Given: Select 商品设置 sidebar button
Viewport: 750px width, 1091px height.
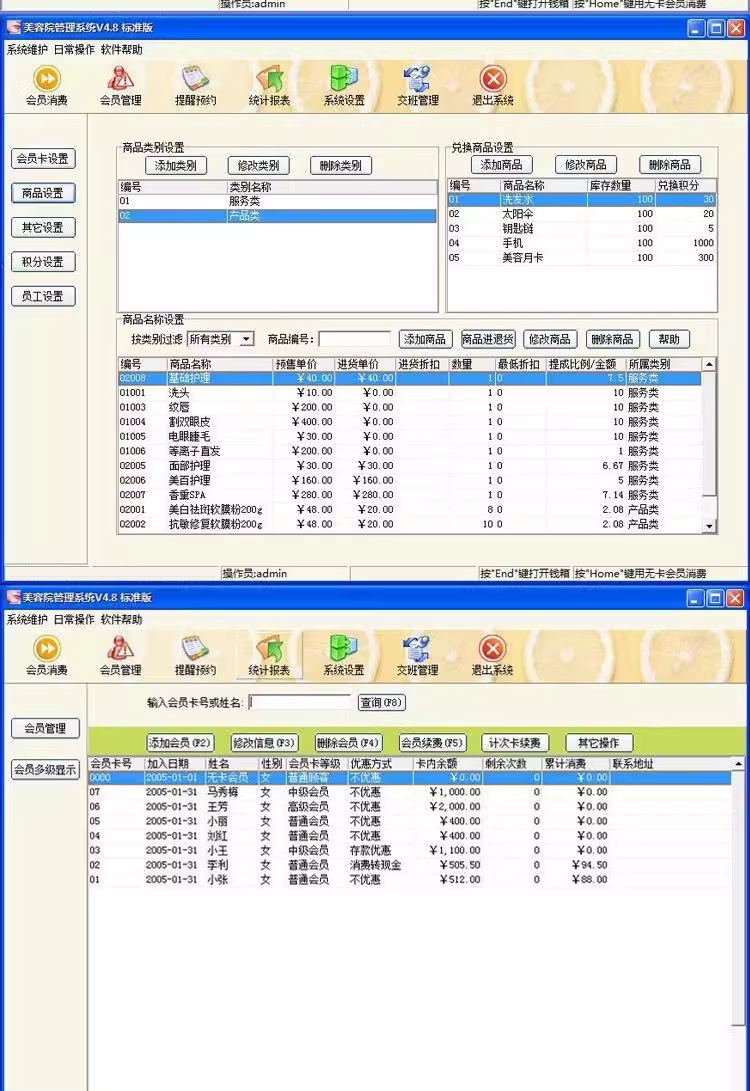Looking at the screenshot, I should 43,193.
